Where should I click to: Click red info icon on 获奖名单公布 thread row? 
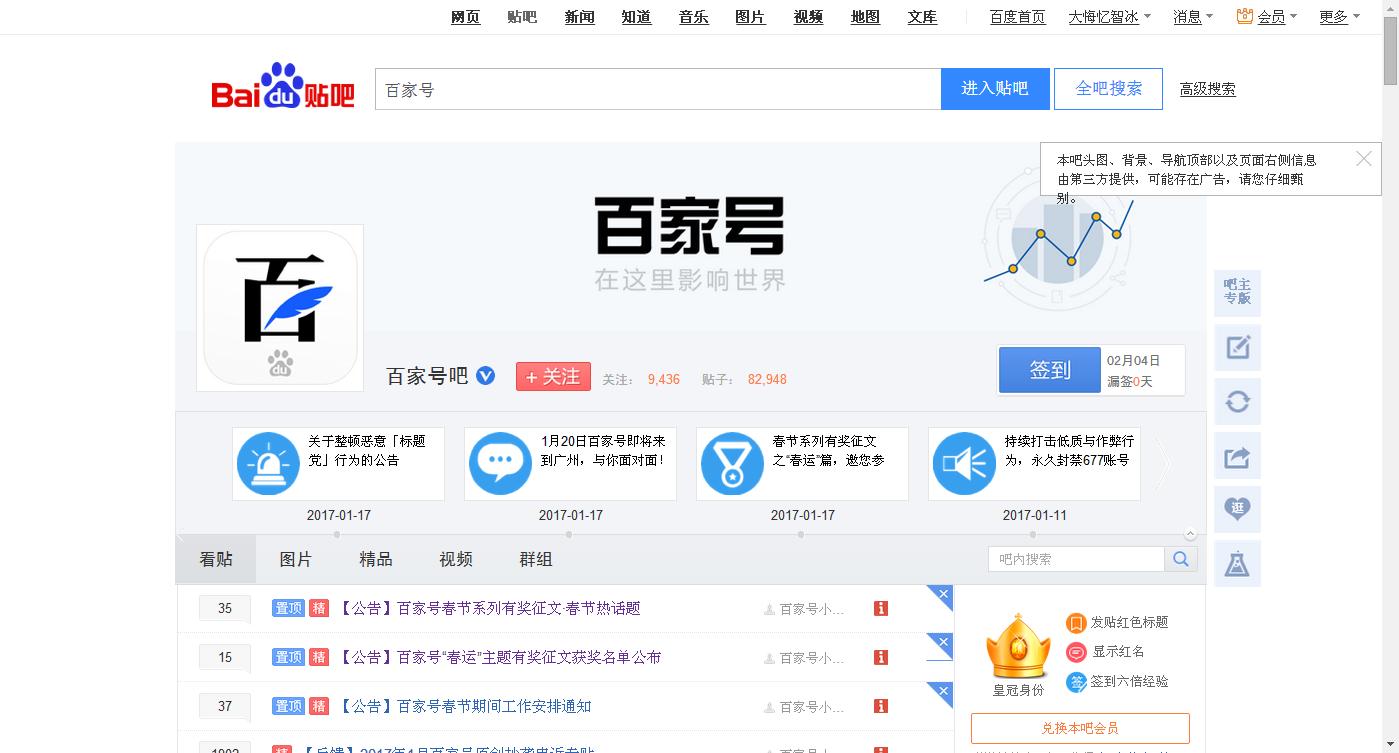pyautogui.click(x=881, y=657)
